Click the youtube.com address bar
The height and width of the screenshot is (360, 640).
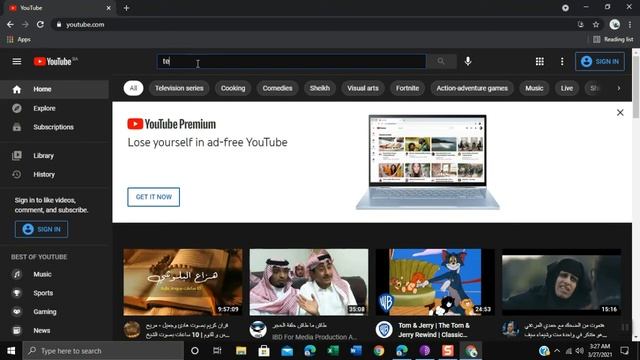[314, 24]
